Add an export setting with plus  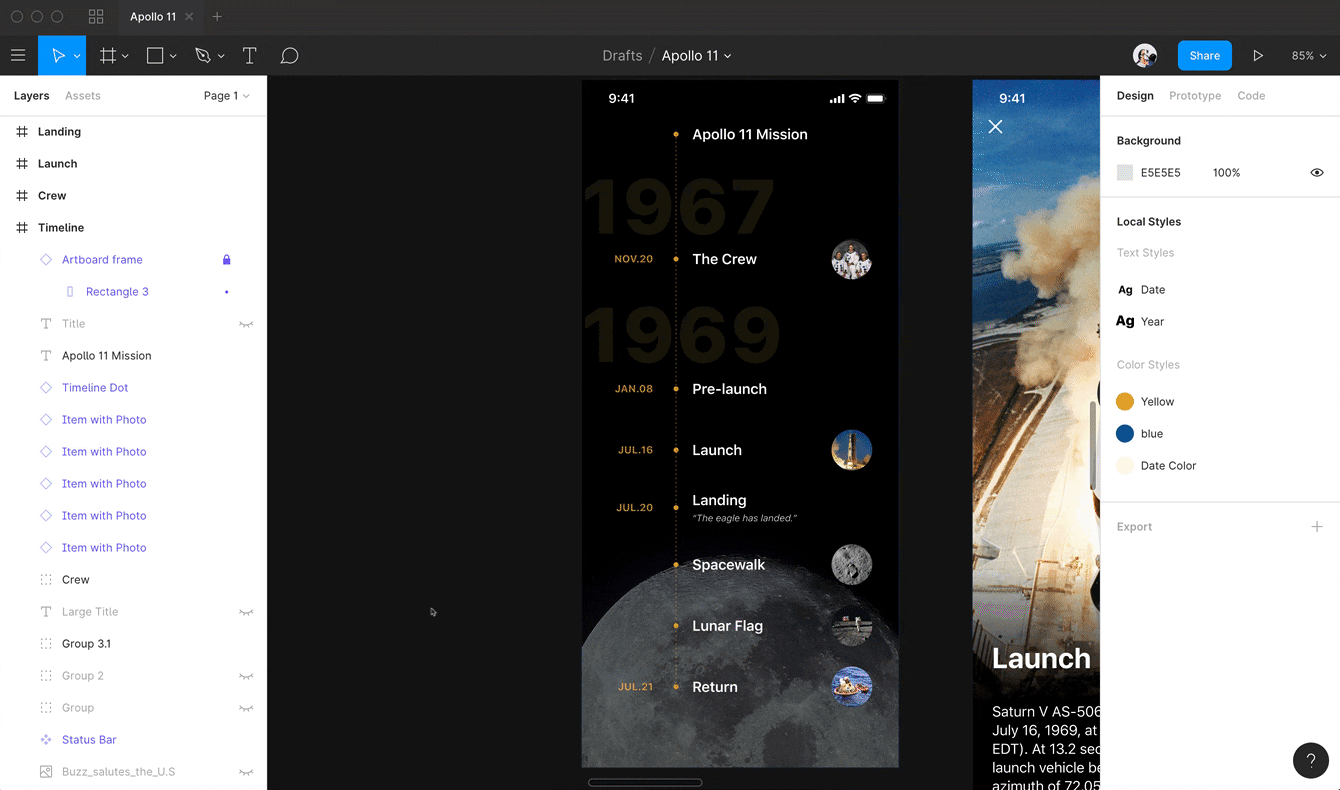tap(1317, 527)
